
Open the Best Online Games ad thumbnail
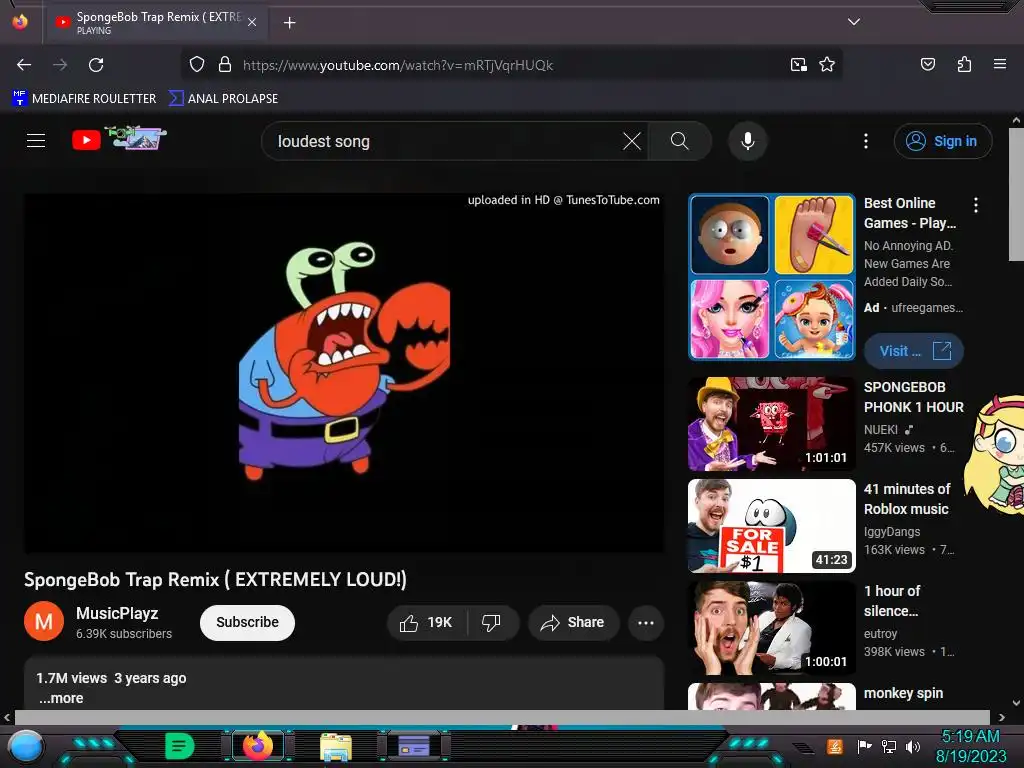coord(771,276)
